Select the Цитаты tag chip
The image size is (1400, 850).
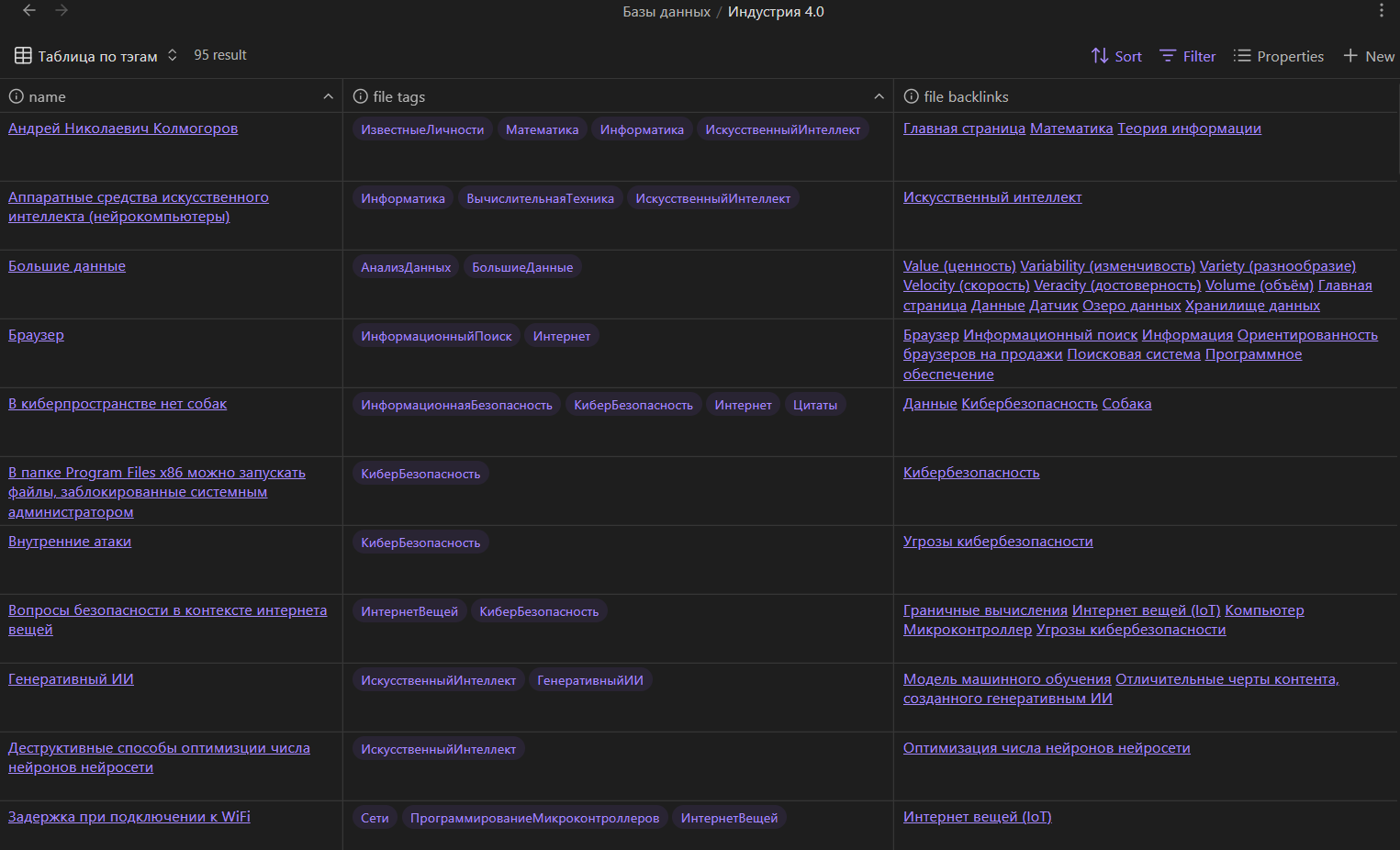[814, 405]
